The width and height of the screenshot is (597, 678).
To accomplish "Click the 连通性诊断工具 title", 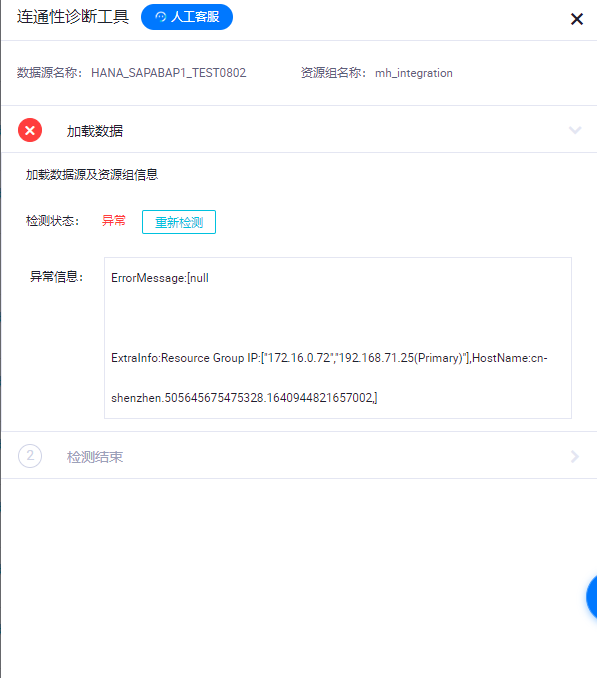I will 73,17.
